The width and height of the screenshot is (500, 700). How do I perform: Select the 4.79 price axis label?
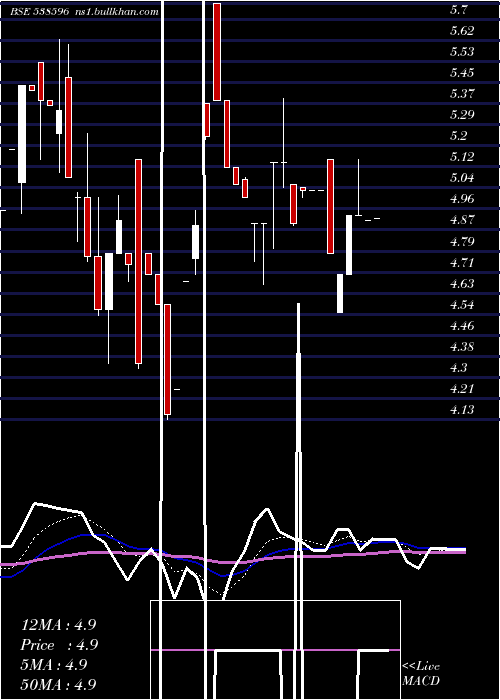coord(462,241)
